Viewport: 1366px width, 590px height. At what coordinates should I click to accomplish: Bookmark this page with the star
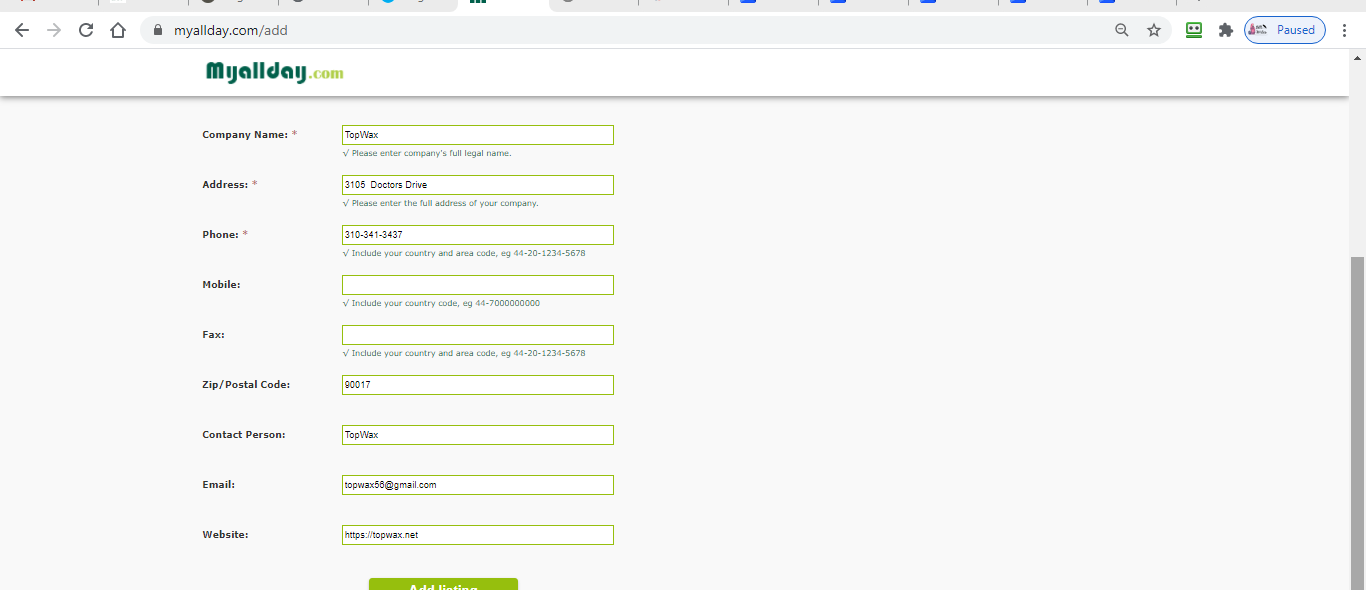coord(1154,30)
